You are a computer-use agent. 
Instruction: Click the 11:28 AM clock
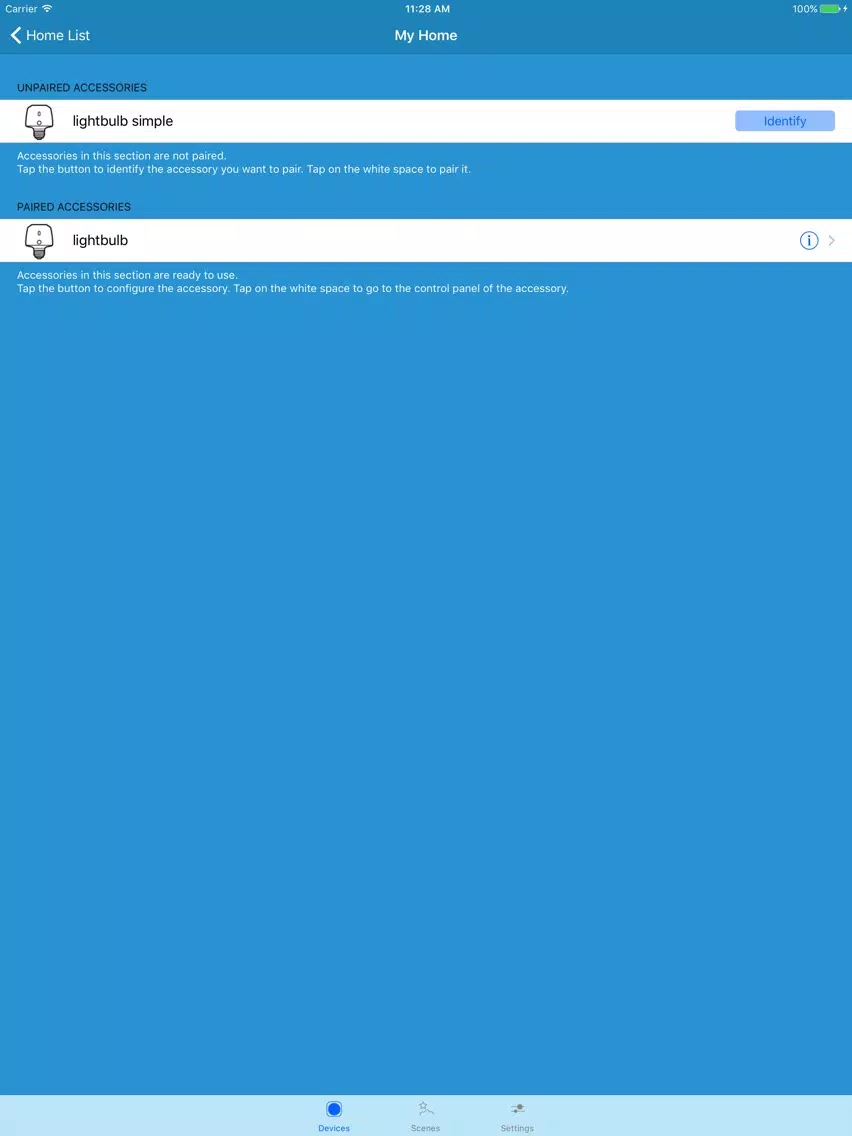point(427,9)
